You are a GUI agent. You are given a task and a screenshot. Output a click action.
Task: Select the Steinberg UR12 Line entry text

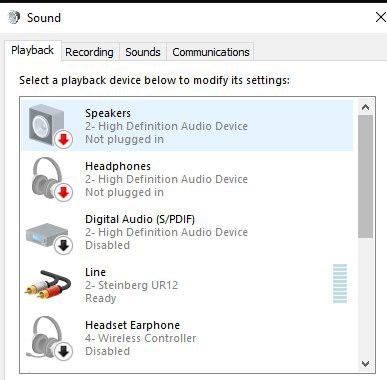coord(132,285)
